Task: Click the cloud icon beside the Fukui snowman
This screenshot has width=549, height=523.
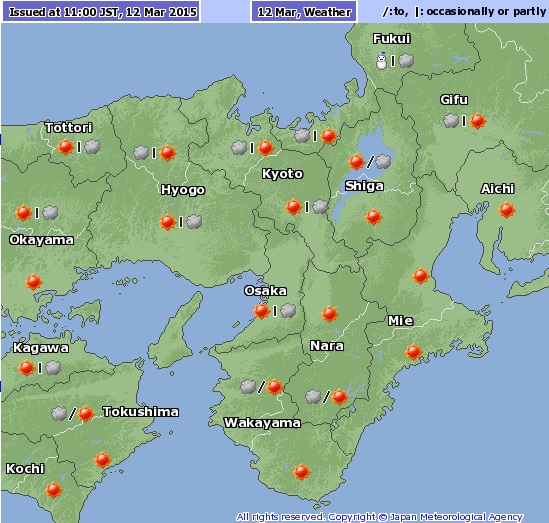Action: click(406, 61)
